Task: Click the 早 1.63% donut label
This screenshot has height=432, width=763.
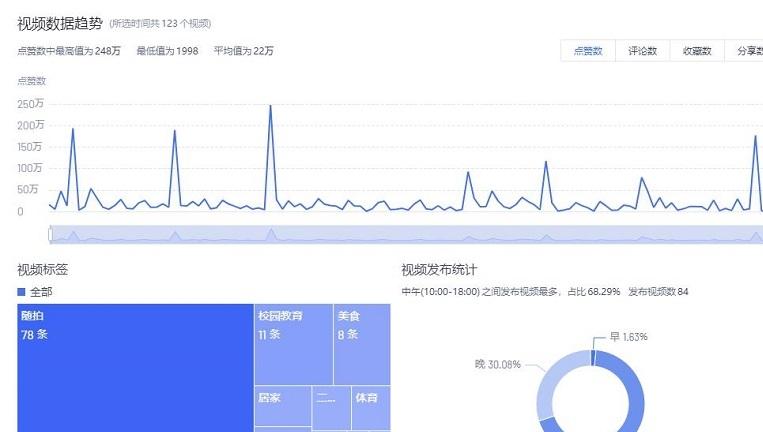Action: [x=628, y=337]
